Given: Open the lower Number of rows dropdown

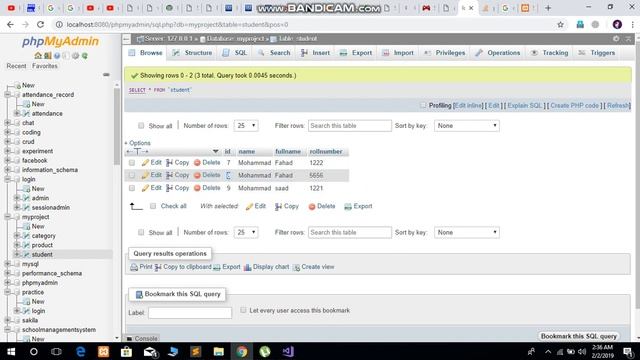Looking at the screenshot, I should 246,232.
